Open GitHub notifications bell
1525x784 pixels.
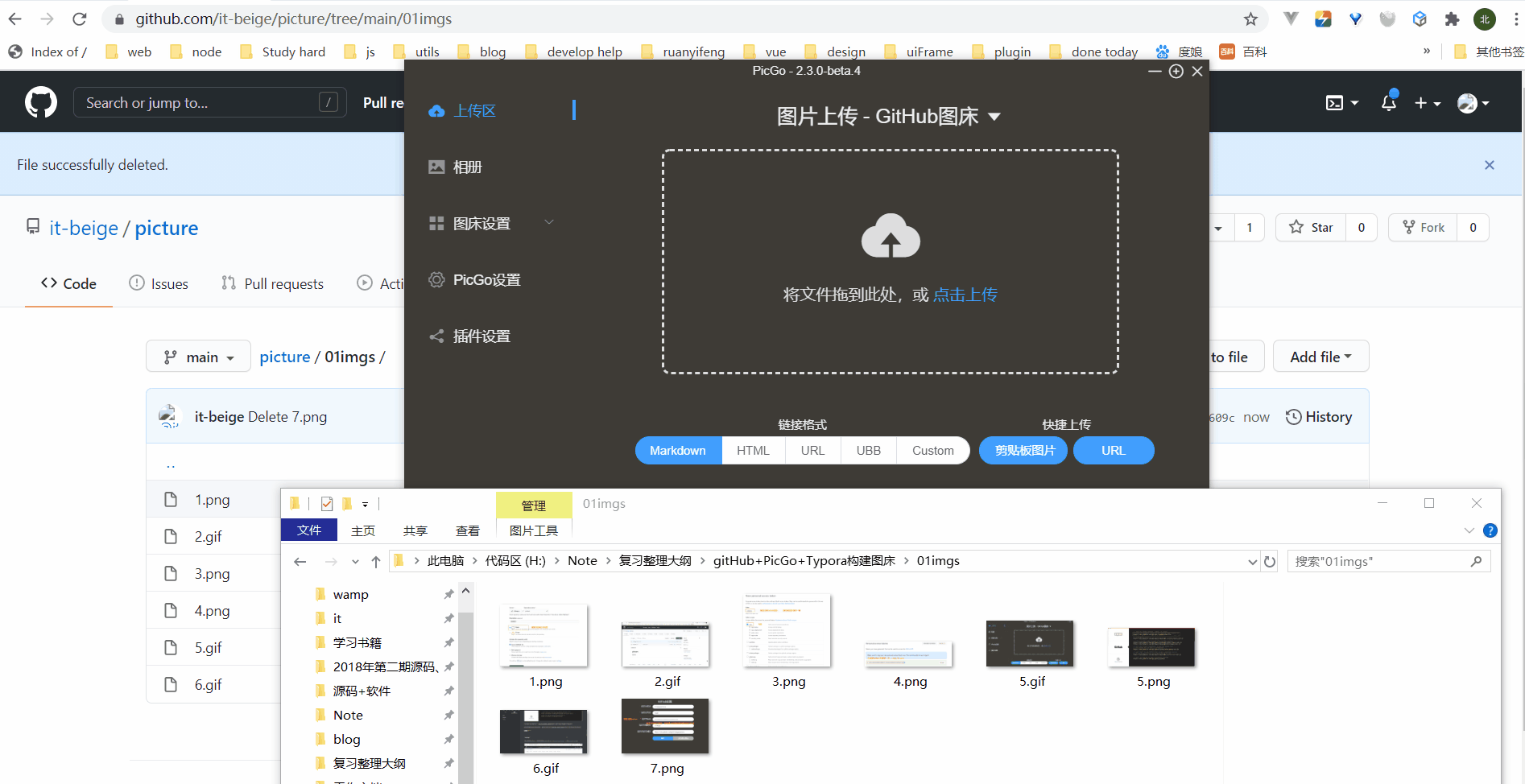1389,102
